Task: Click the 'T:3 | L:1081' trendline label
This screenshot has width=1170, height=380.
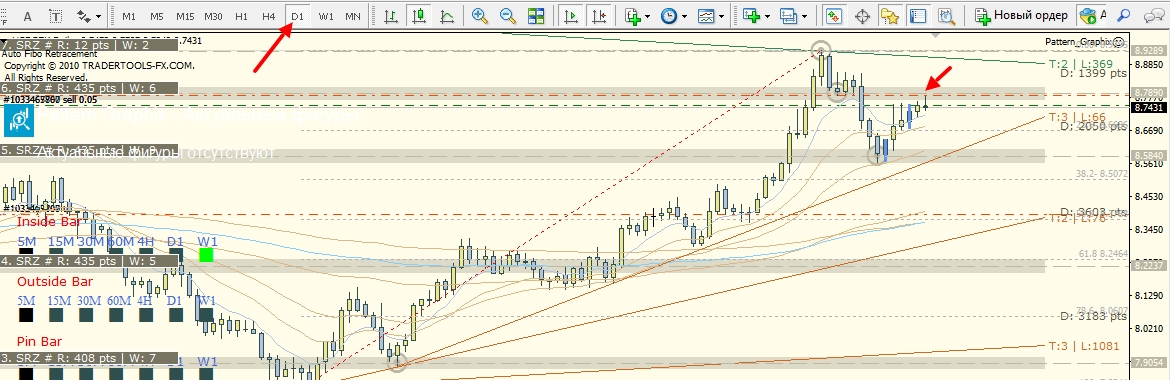Action: [1083, 346]
